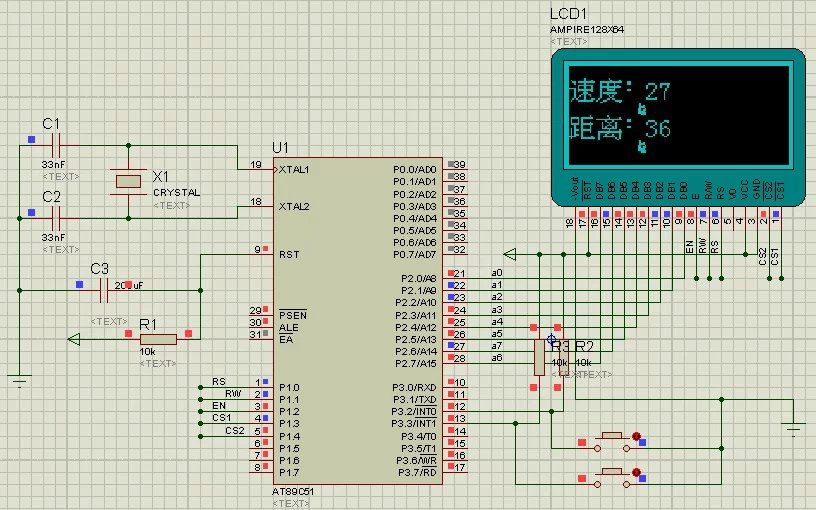Click the XTAL1 pin label on U1
Image resolution: width=816 pixels, height=510 pixels.
[x=295, y=169]
